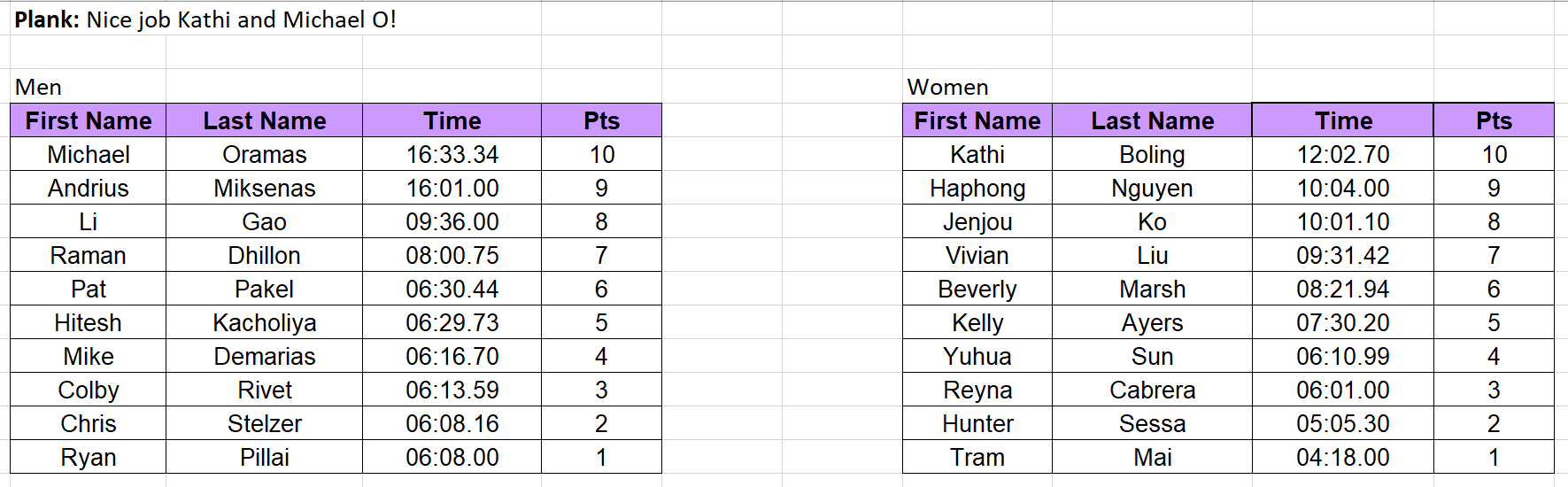
Task: Click the cell with time 16:33.34
Action: (x=452, y=154)
